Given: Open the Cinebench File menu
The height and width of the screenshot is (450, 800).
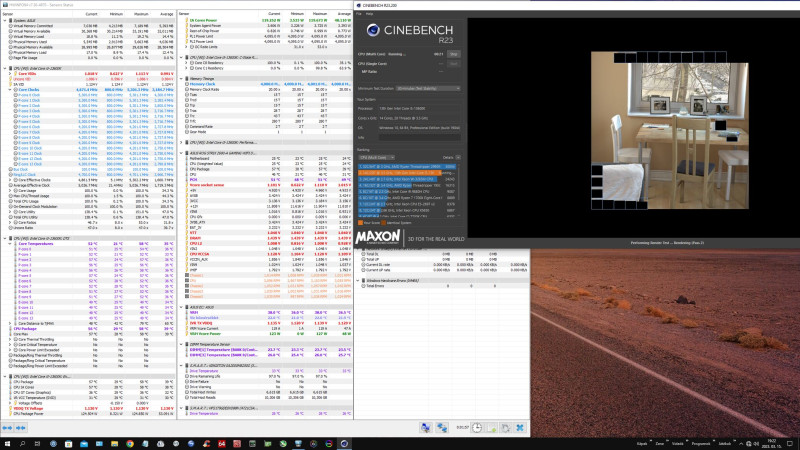Looking at the screenshot, I should coord(359,14).
